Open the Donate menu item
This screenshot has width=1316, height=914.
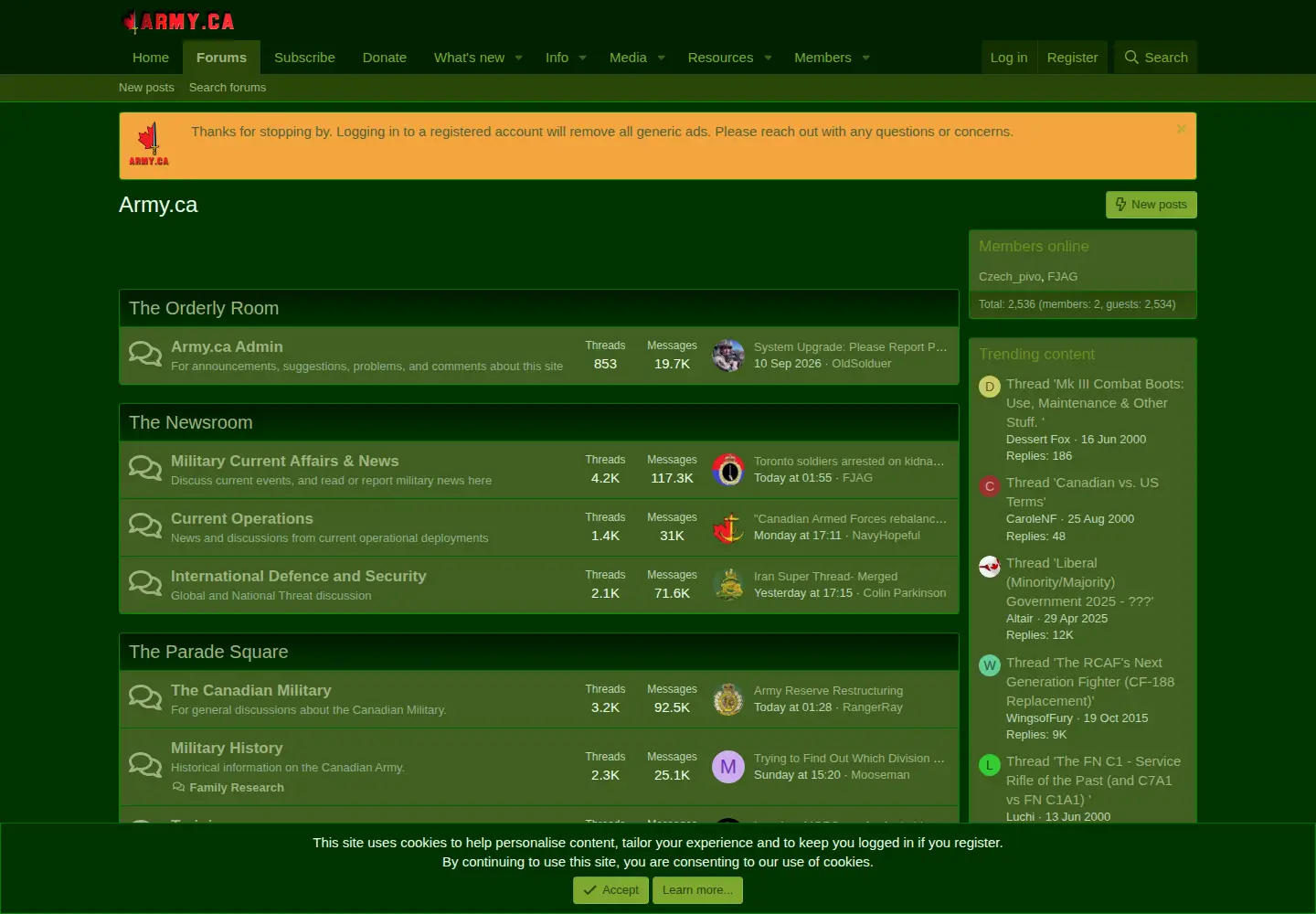385,58
